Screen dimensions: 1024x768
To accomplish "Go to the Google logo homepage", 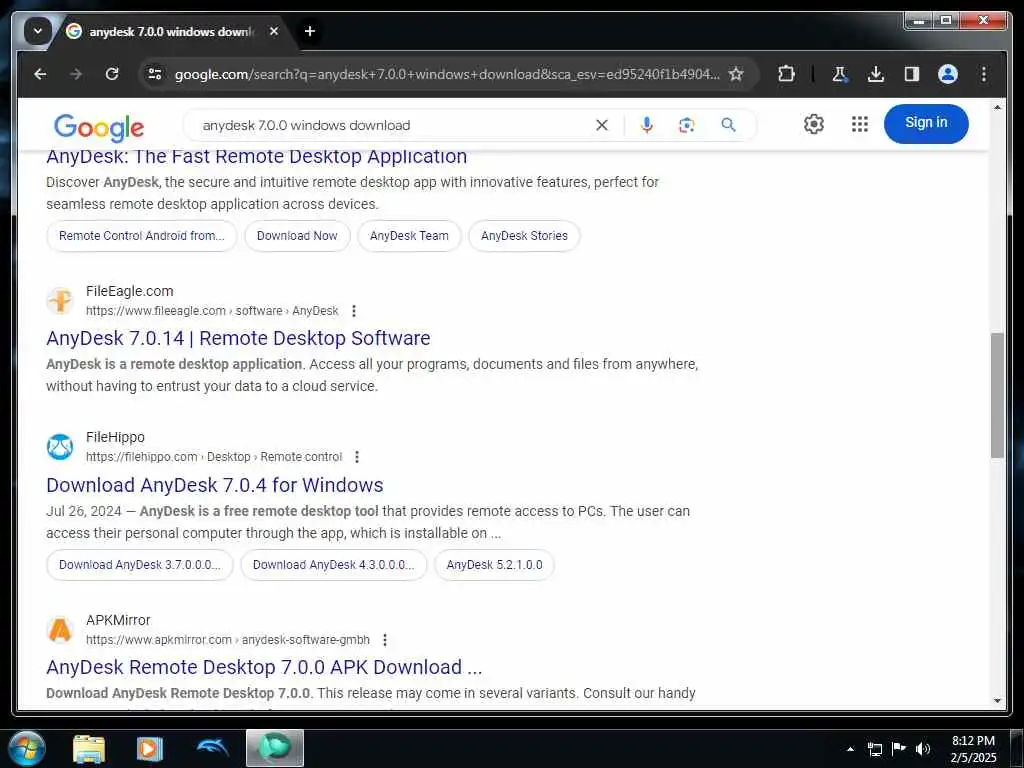I will (99, 127).
